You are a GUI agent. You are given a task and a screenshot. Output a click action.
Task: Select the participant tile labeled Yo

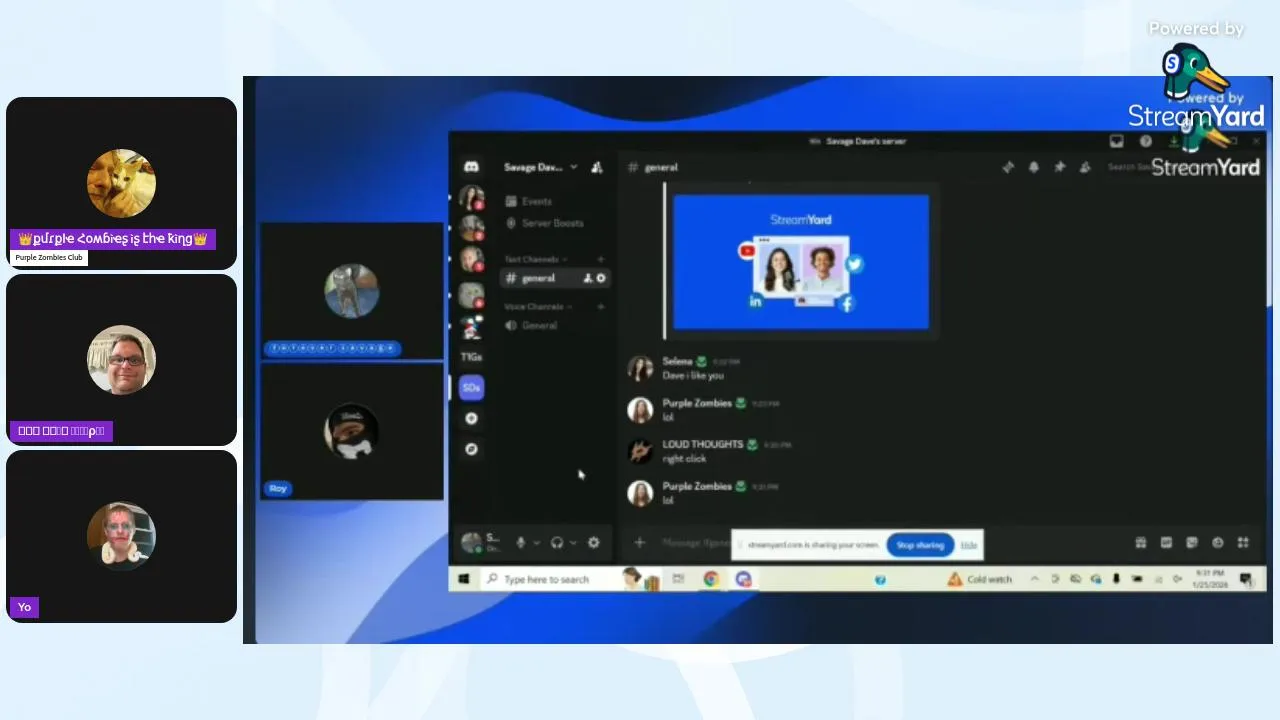[121, 536]
